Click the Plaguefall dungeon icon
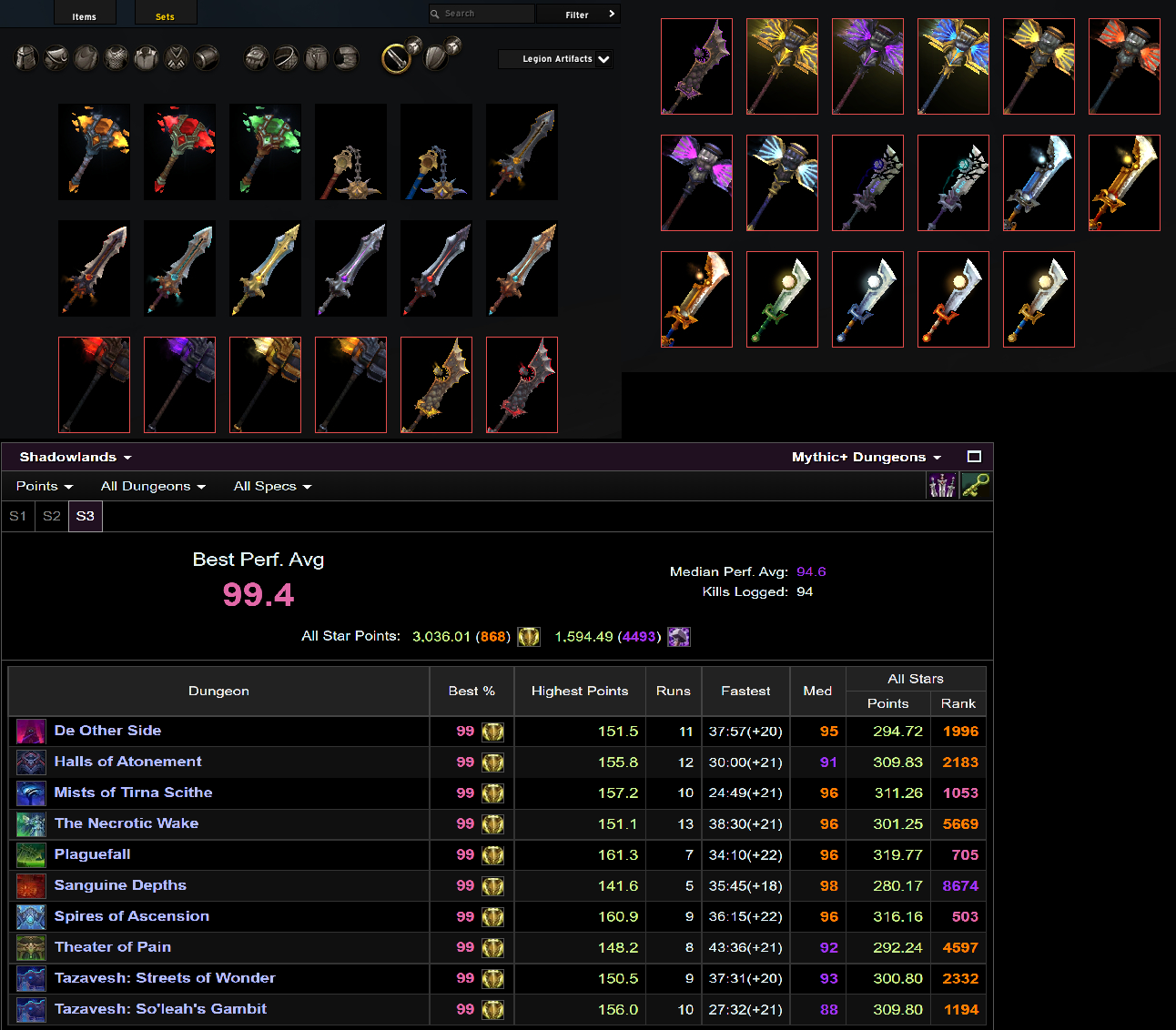 click(x=31, y=855)
